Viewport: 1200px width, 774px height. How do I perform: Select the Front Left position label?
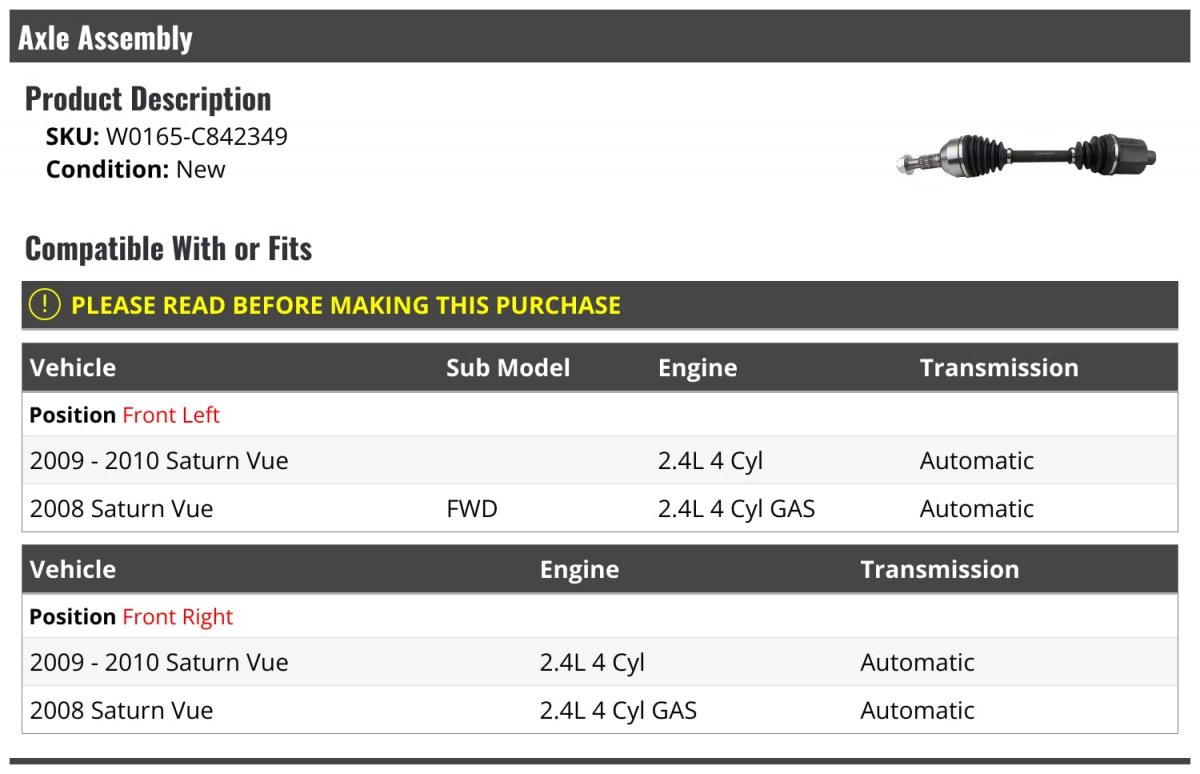(171, 415)
